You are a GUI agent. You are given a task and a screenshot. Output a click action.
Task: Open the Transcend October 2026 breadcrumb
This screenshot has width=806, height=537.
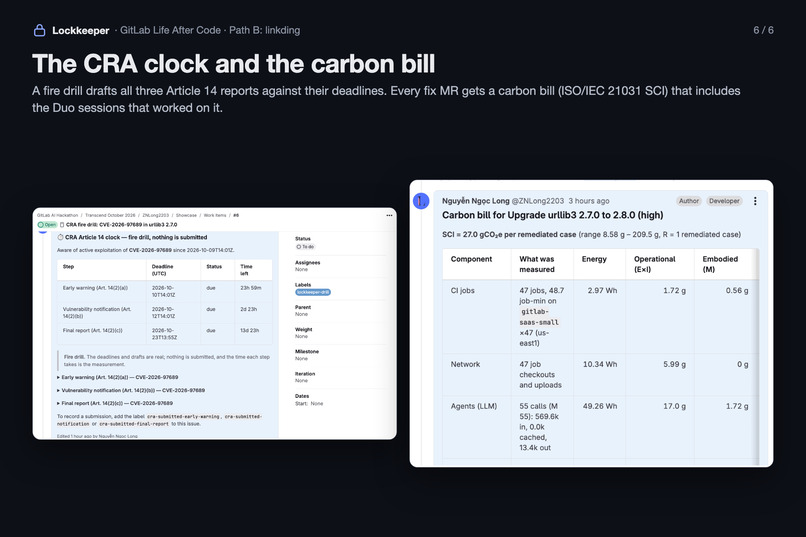coord(110,215)
